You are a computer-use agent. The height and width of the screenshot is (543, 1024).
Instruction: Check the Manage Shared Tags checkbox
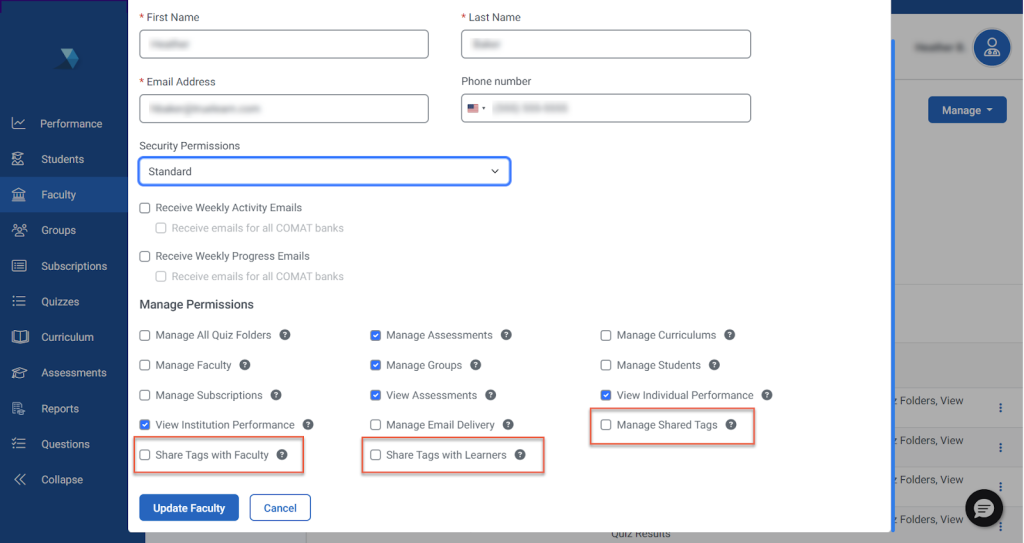pos(606,425)
